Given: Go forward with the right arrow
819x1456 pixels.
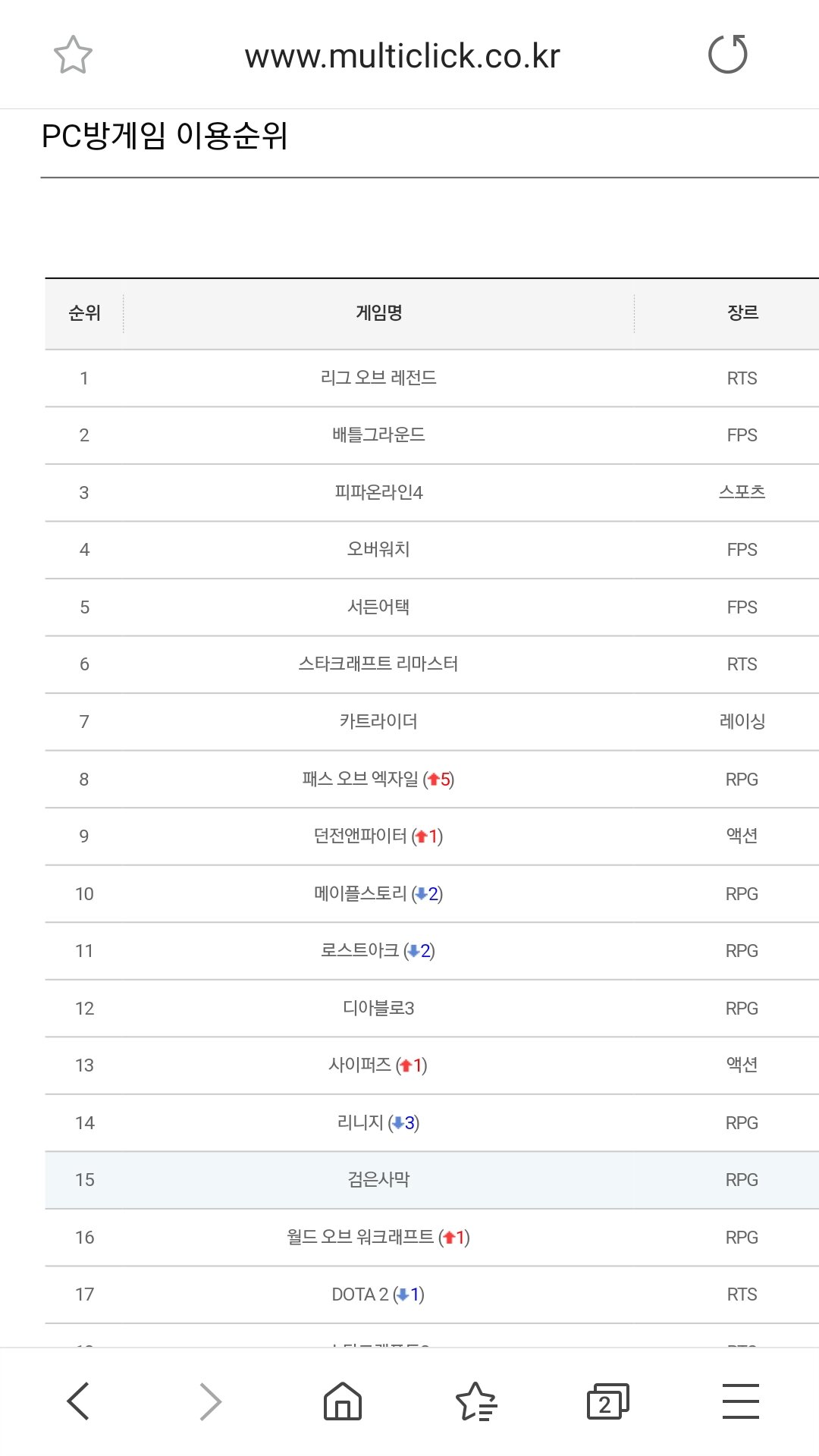Looking at the screenshot, I should tap(210, 1401).
